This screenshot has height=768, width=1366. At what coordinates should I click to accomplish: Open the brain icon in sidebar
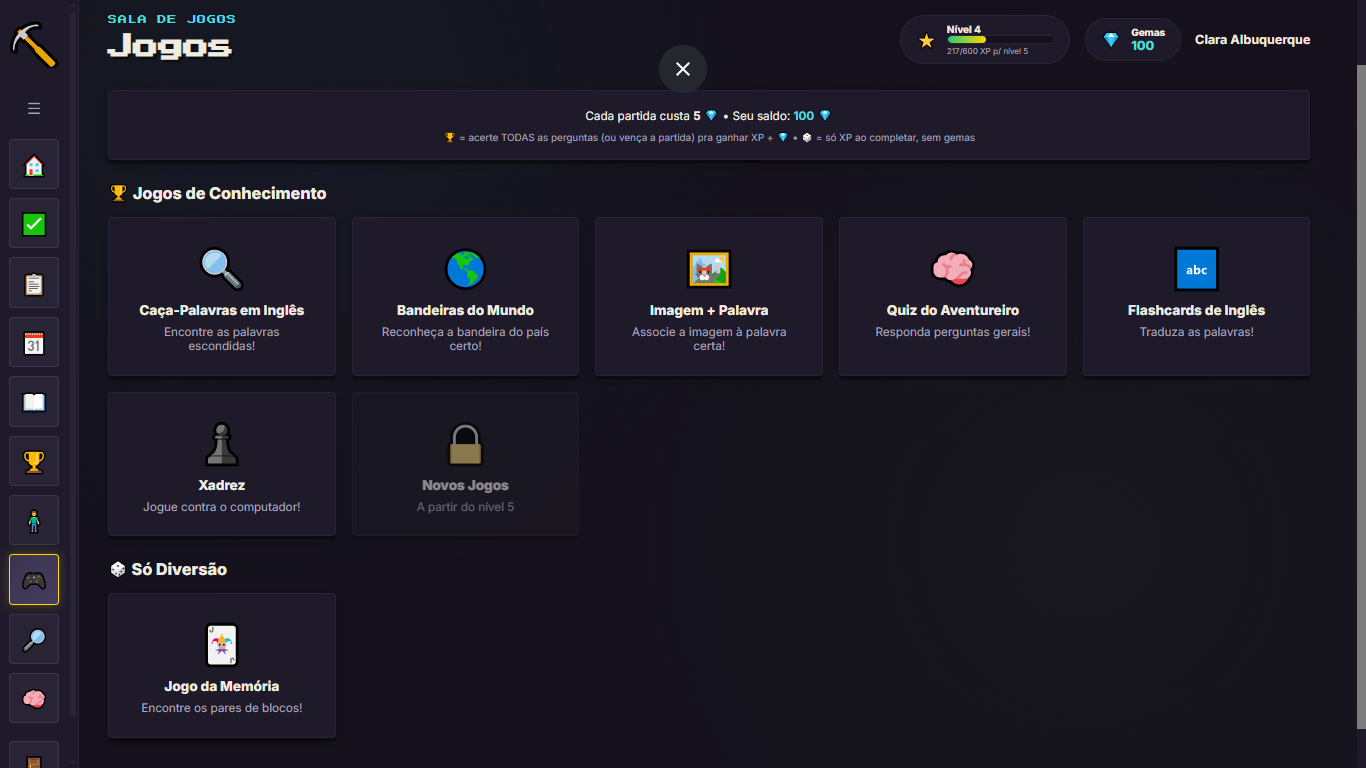pyautogui.click(x=34, y=699)
